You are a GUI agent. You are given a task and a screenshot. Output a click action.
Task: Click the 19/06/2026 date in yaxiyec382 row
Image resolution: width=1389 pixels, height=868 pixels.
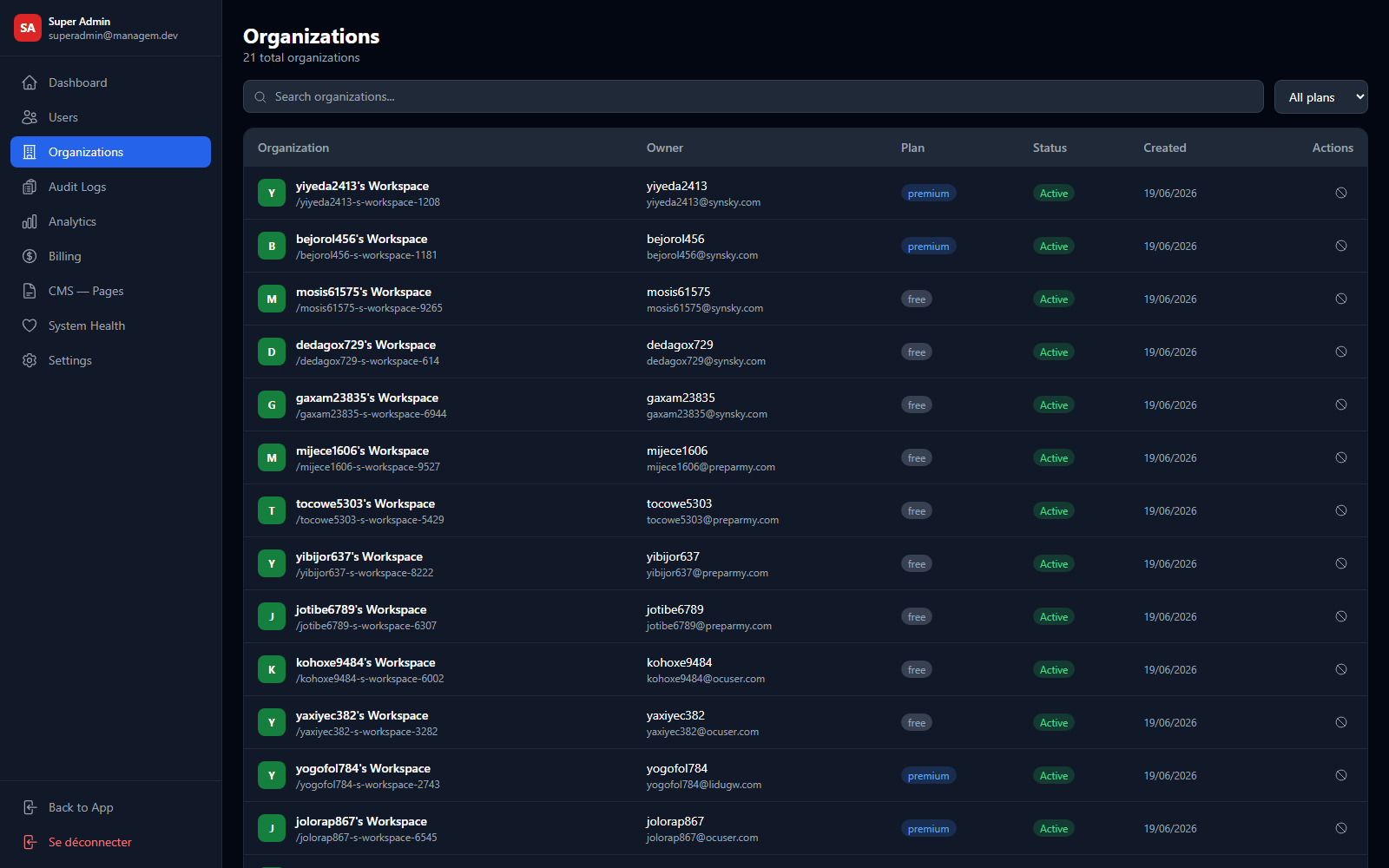[1170, 723]
